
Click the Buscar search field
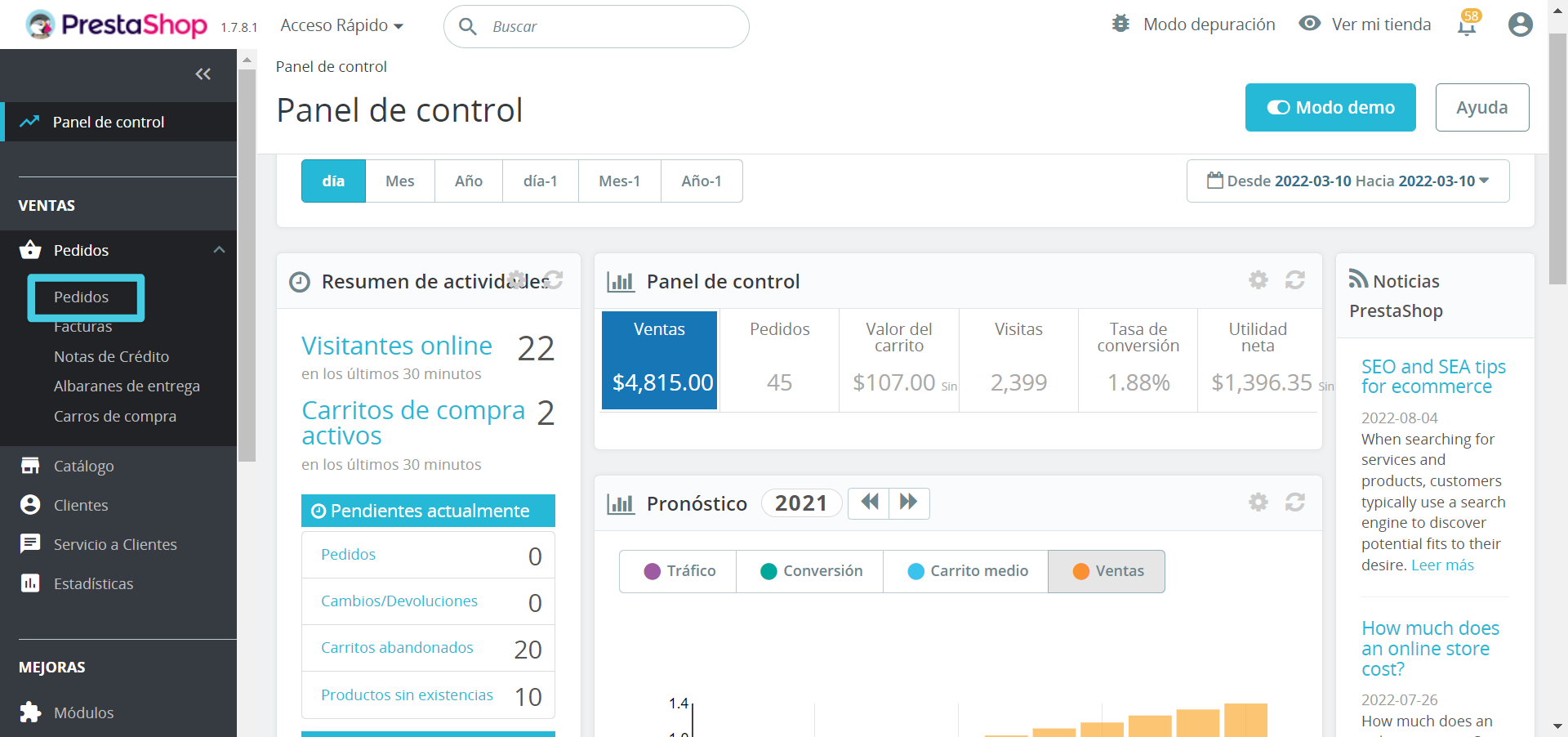click(x=596, y=26)
